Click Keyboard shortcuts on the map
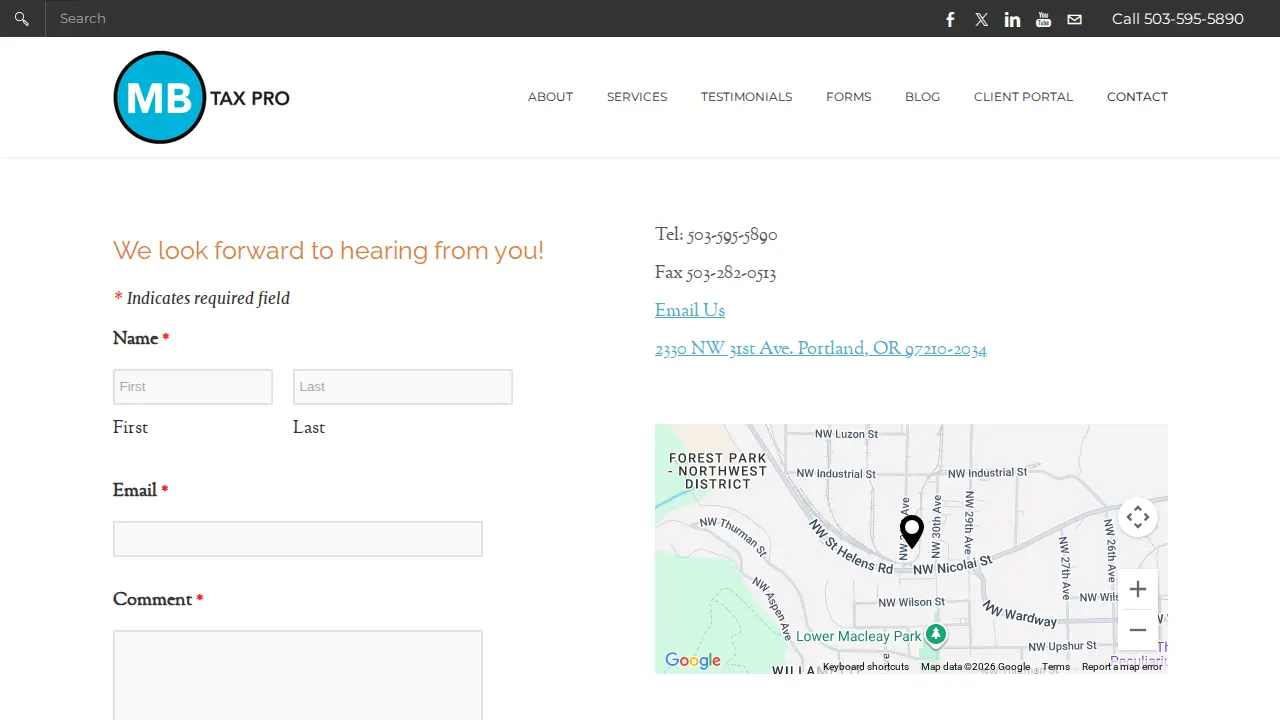The width and height of the screenshot is (1280, 720). 866,667
